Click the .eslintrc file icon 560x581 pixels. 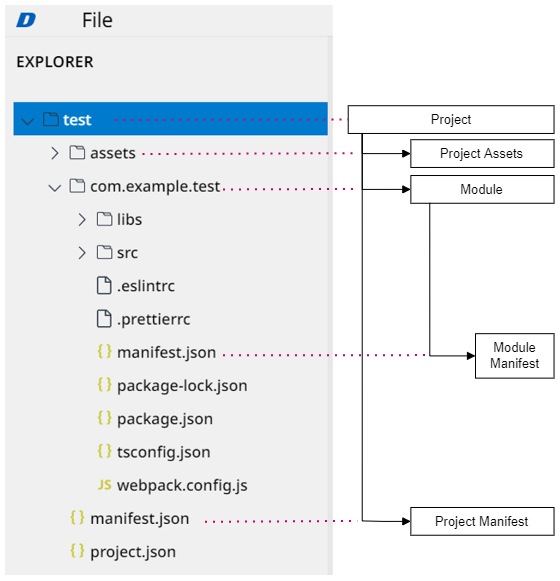point(104,285)
